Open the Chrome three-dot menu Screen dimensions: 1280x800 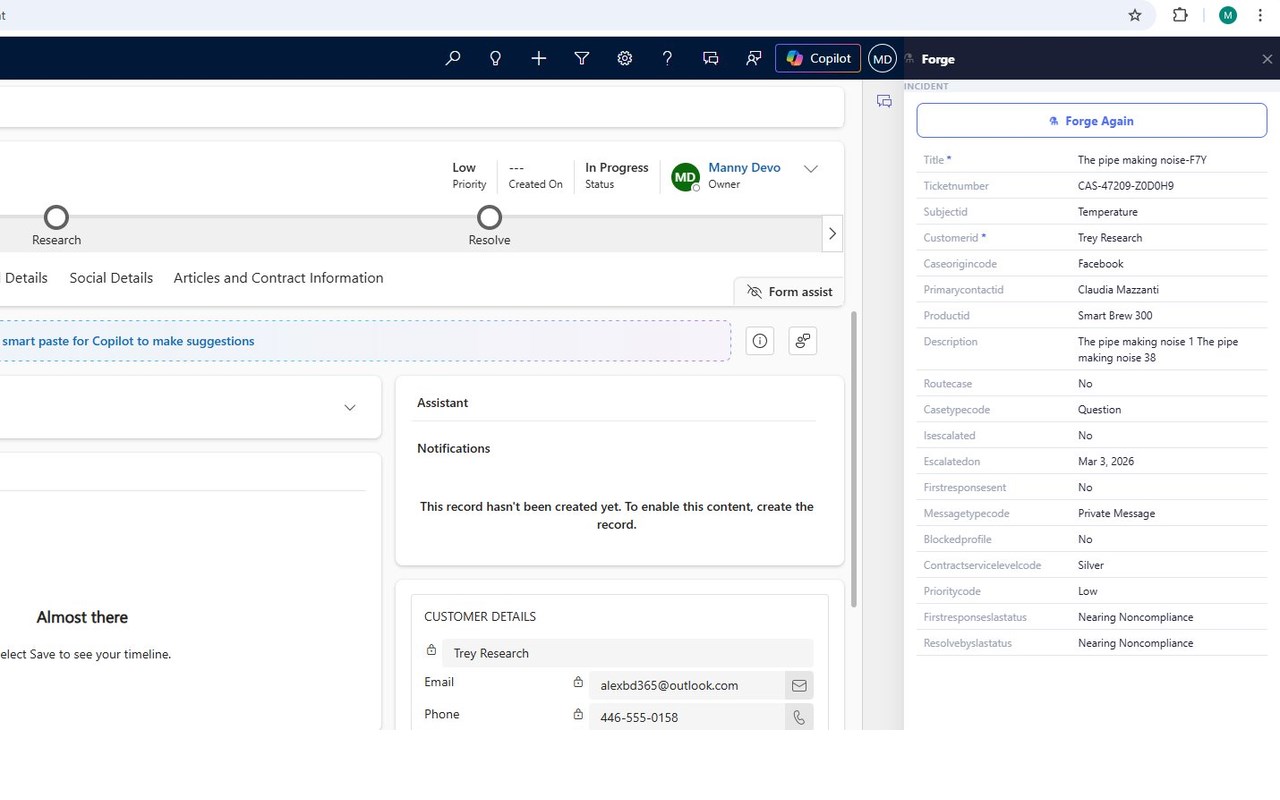pos(1260,15)
